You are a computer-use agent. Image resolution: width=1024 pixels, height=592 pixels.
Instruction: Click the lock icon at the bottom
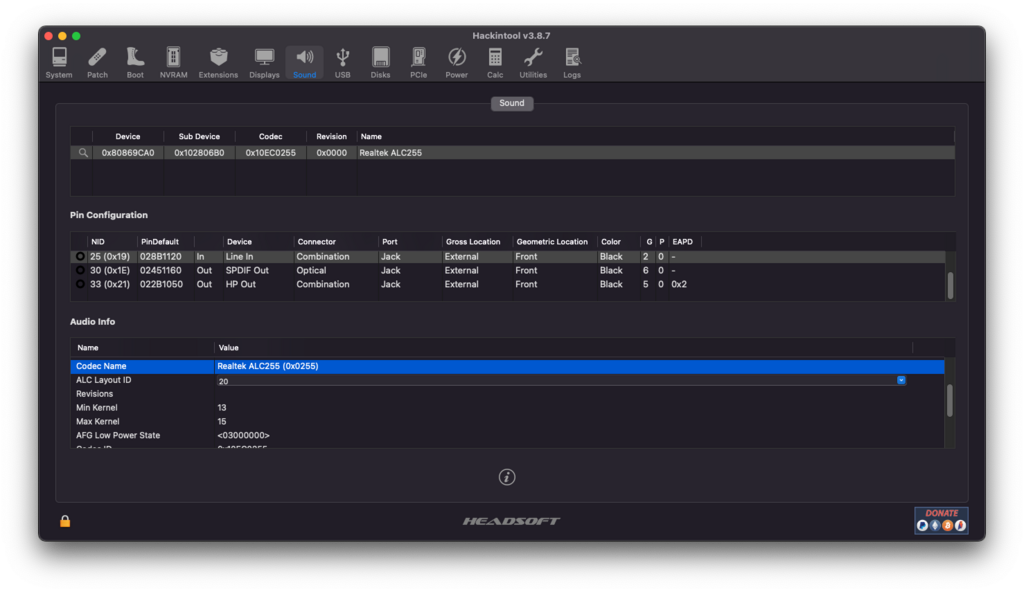pyautogui.click(x=65, y=521)
